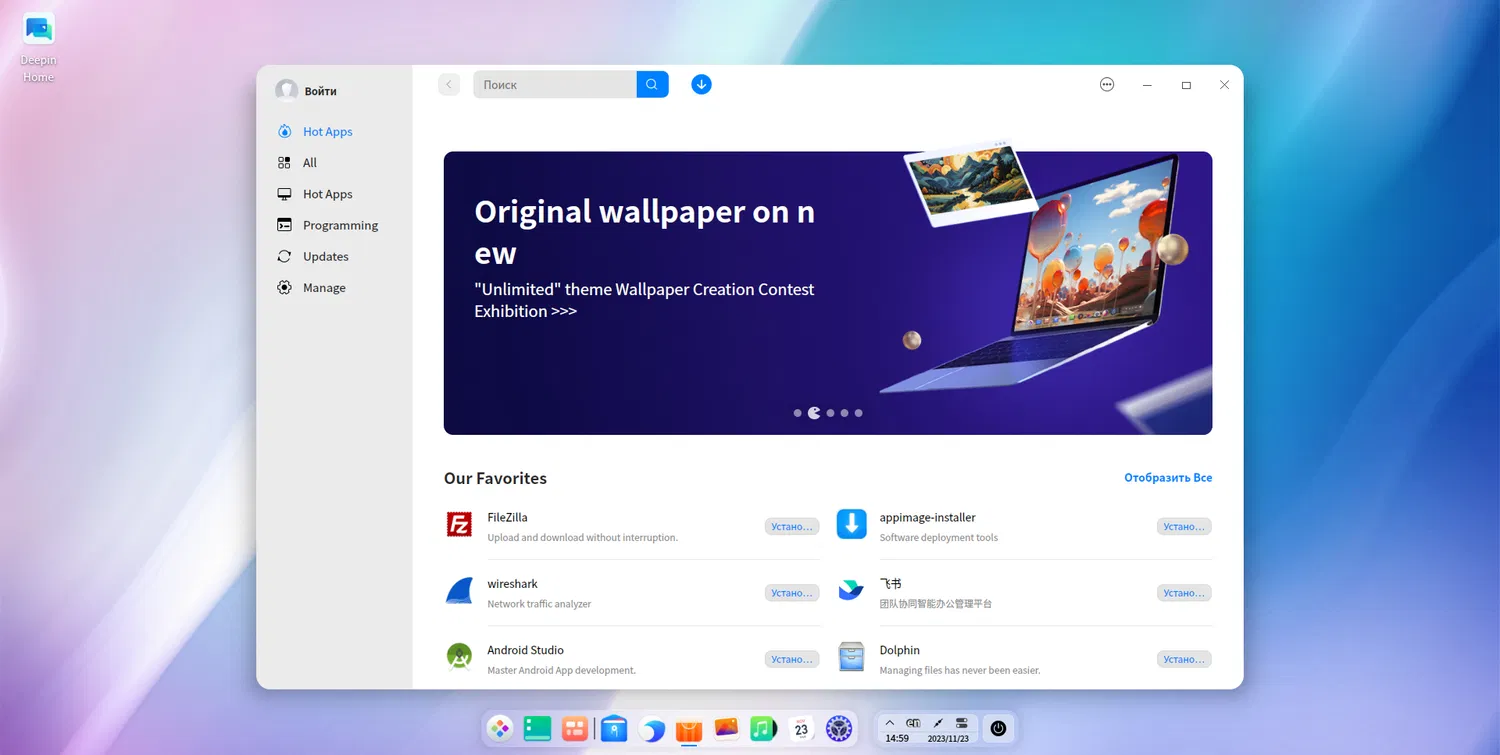This screenshot has width=1500, height=755.
Task: Click the 'Software deployment tools' description
Action: (x=939, y=538)
